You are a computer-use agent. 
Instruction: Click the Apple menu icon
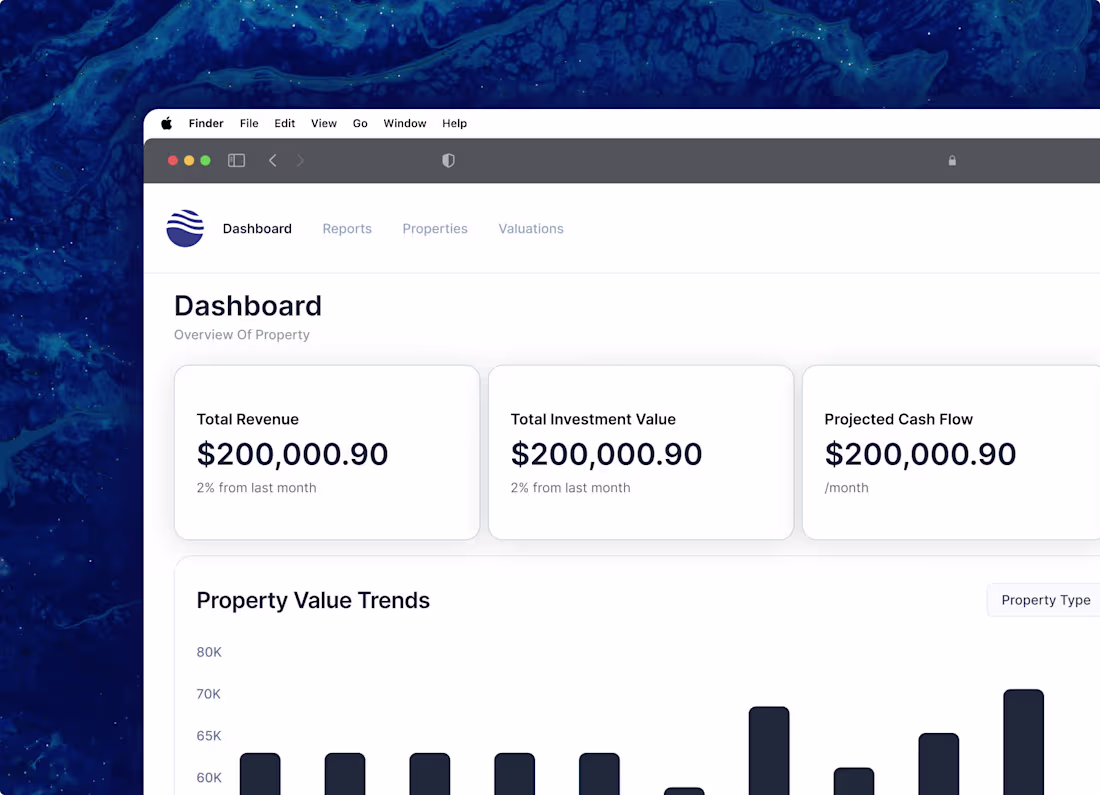[x=166, y=123]
